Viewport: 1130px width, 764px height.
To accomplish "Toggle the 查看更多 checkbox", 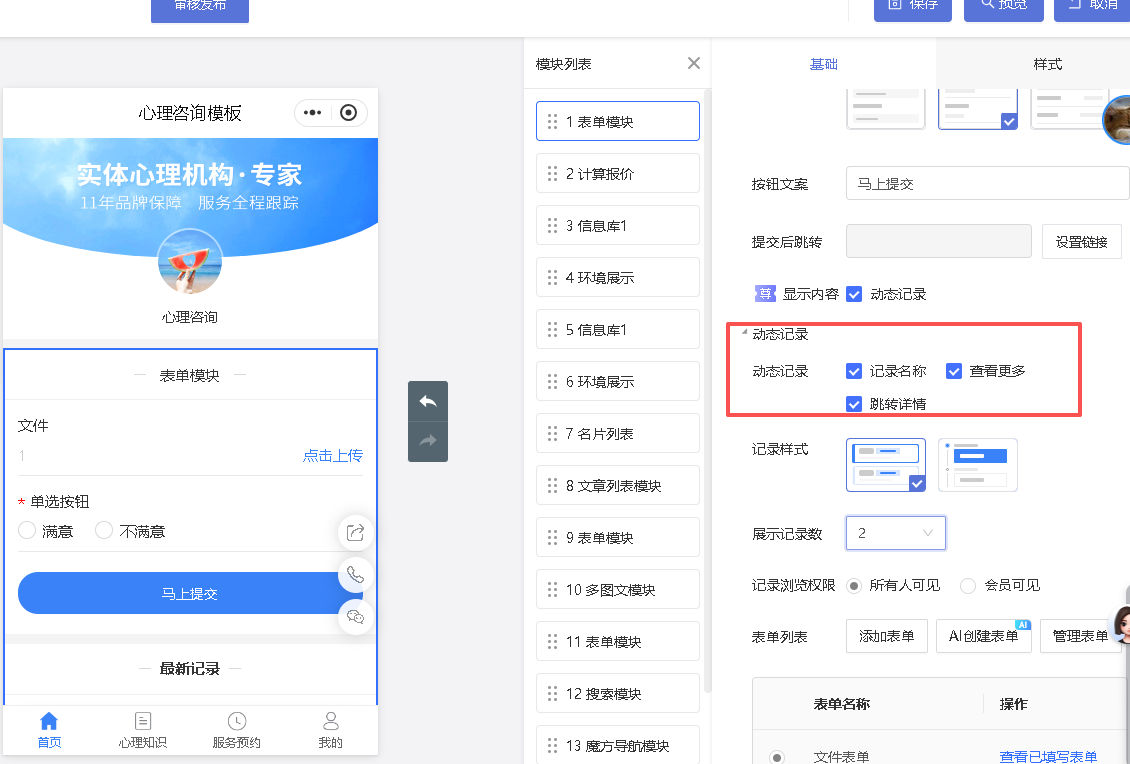I will click(954, 371).
